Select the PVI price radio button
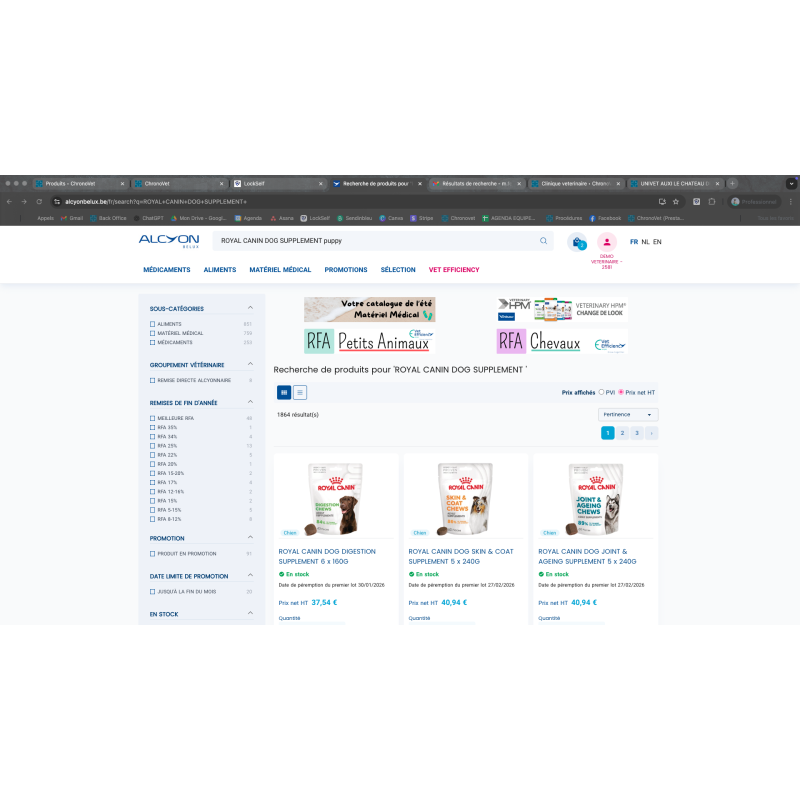 pyautogui.click(x=601, y=392)
